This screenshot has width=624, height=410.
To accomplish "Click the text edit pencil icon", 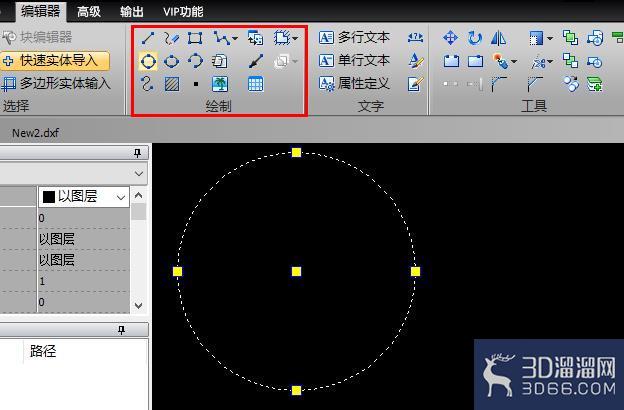I will tap(415, 84).
